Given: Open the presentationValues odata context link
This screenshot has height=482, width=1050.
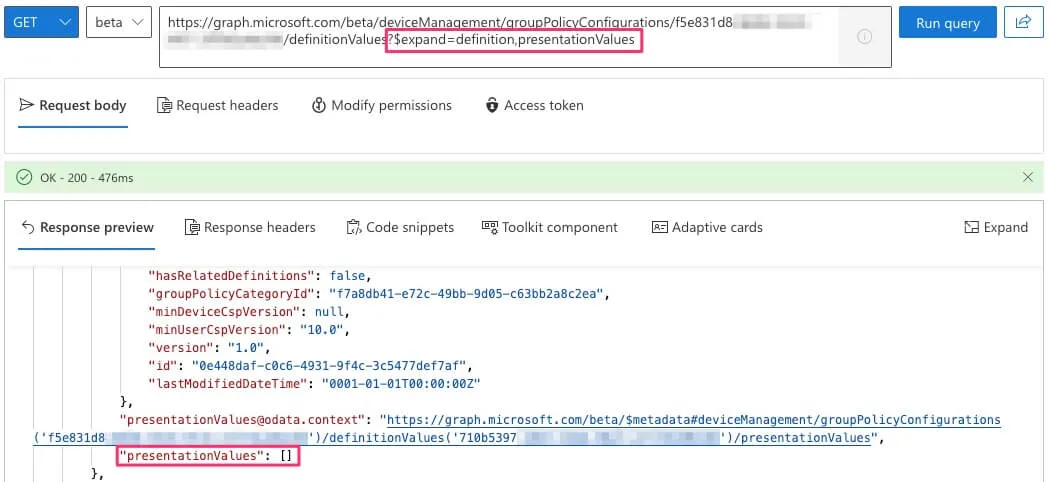Looking at the screenshot, I should (692, 420).
